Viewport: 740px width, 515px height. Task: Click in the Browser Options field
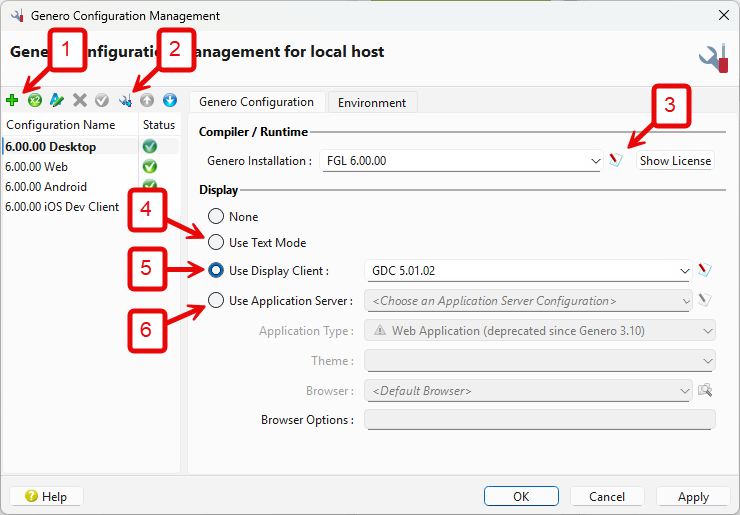pyautogui.click(x=540, y=420)
